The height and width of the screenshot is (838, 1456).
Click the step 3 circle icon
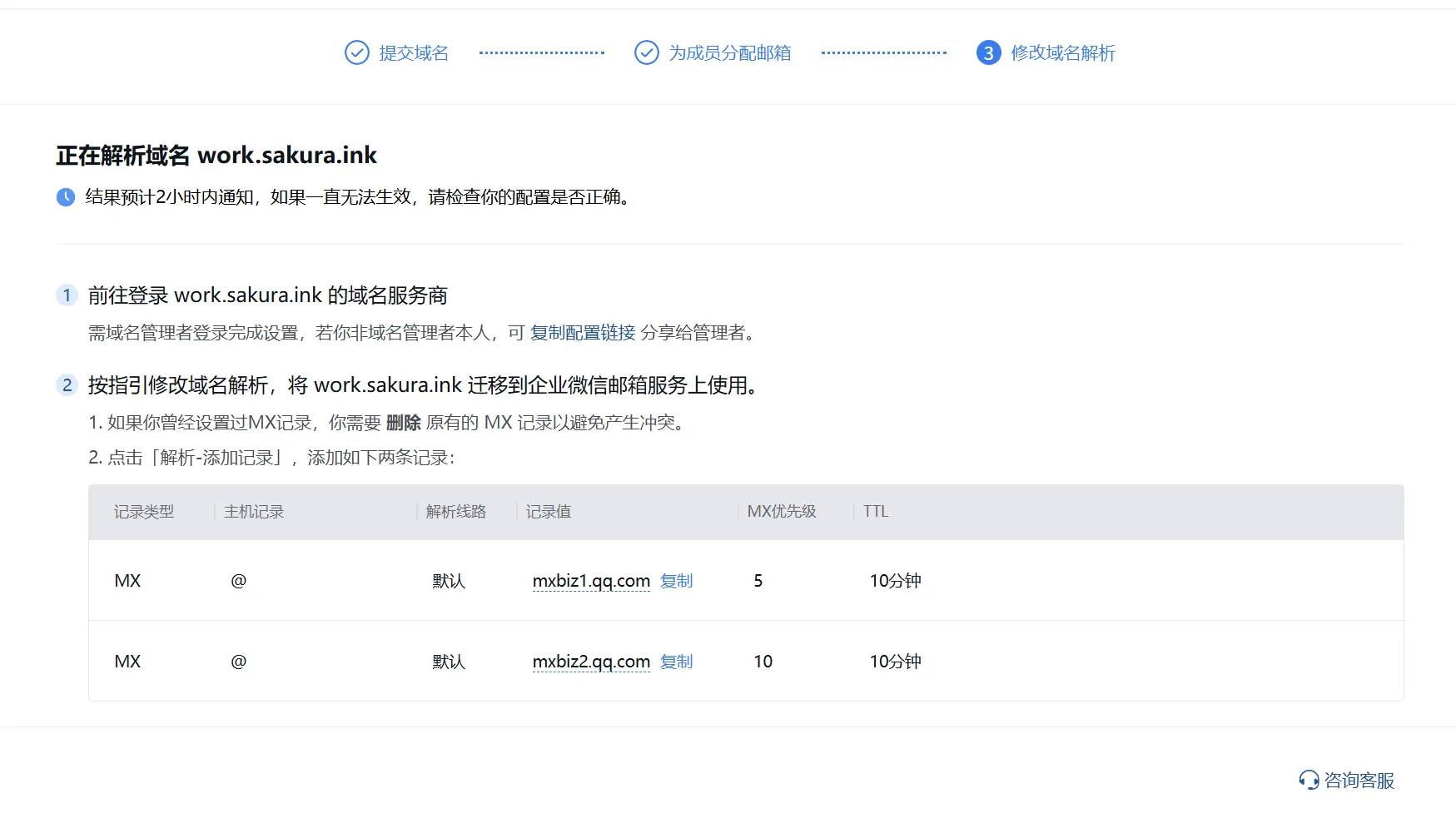click(988, 52)
